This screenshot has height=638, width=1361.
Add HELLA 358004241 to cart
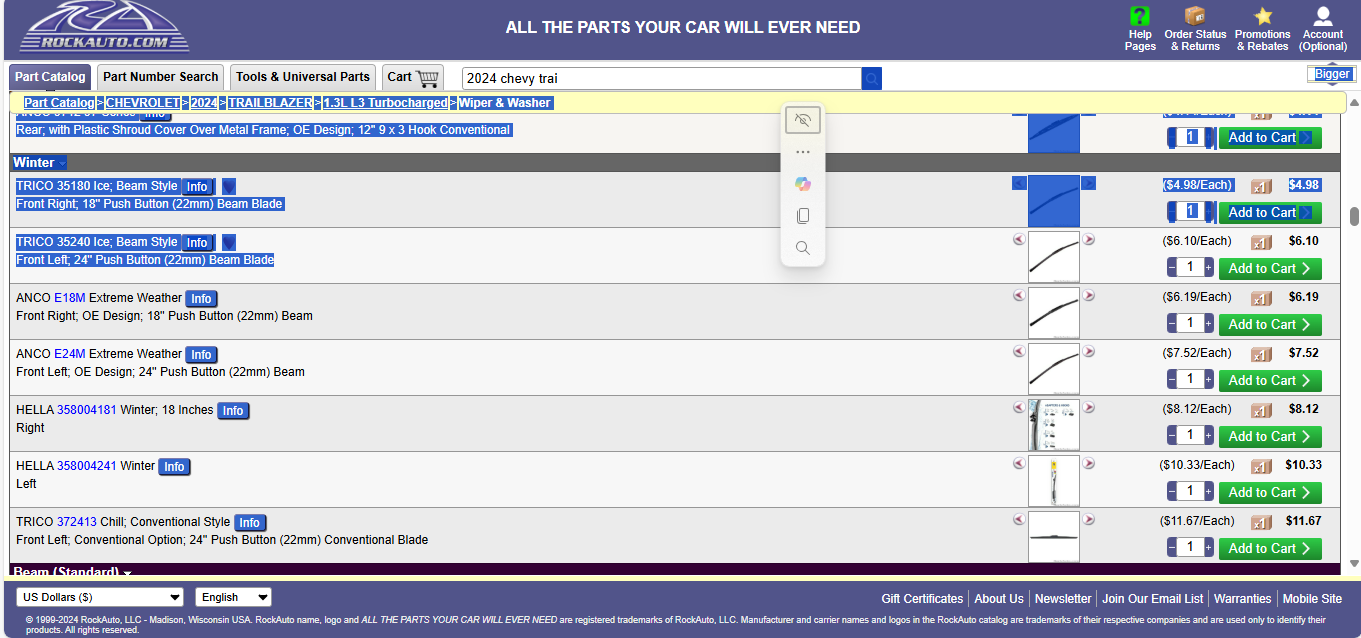point(1270,492)
